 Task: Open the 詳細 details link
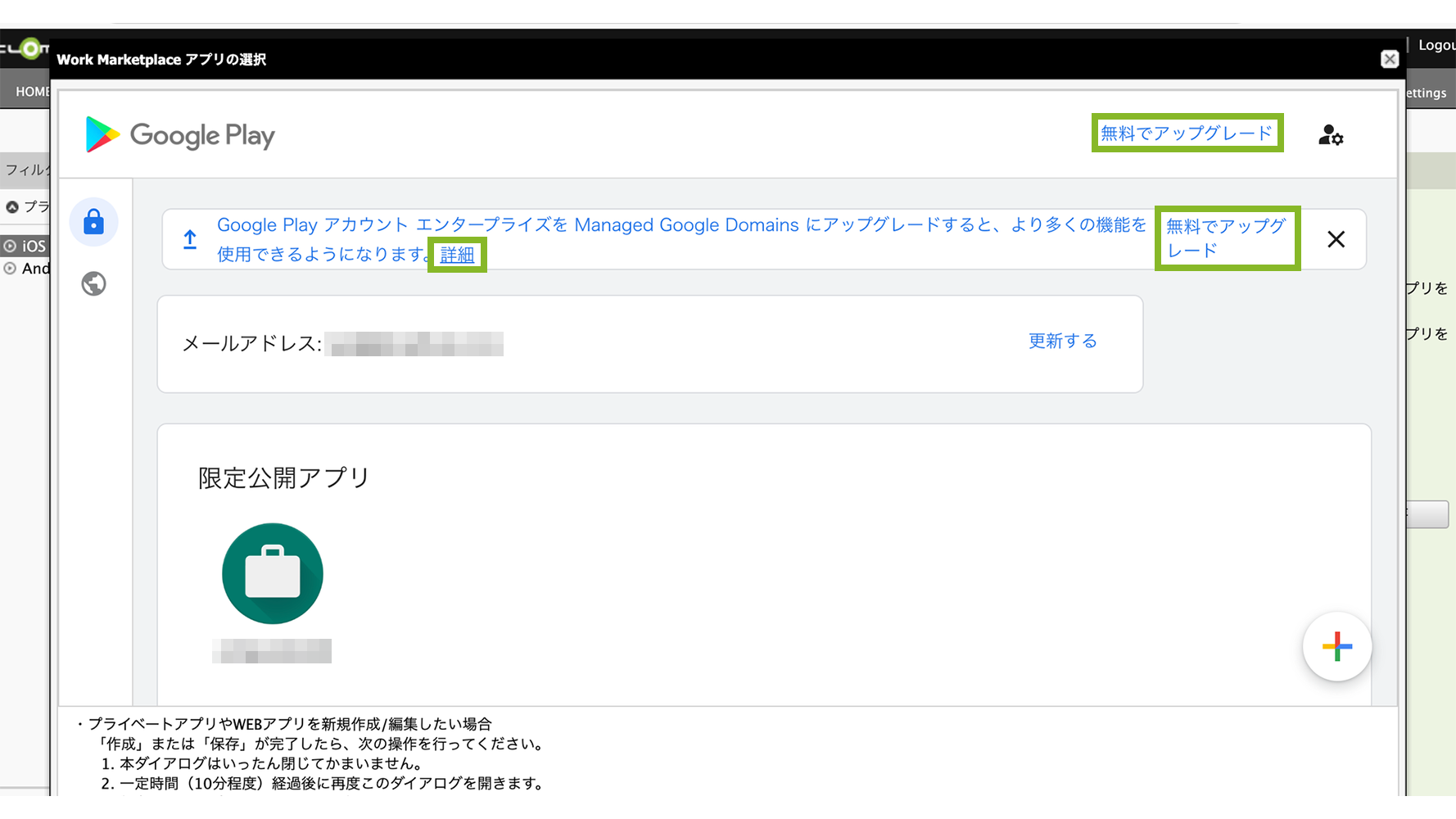pos(457,255)
